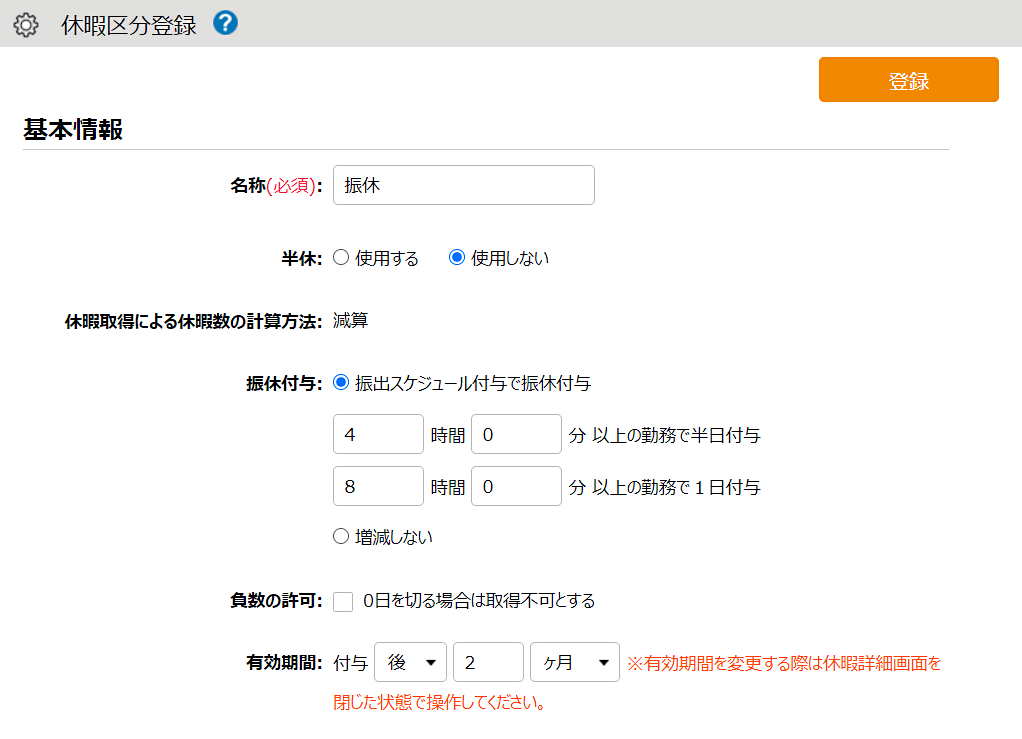1022x739 pixels.
Task: Open the ヶ月 unit dropdown
Action: (x=575, y=662)
